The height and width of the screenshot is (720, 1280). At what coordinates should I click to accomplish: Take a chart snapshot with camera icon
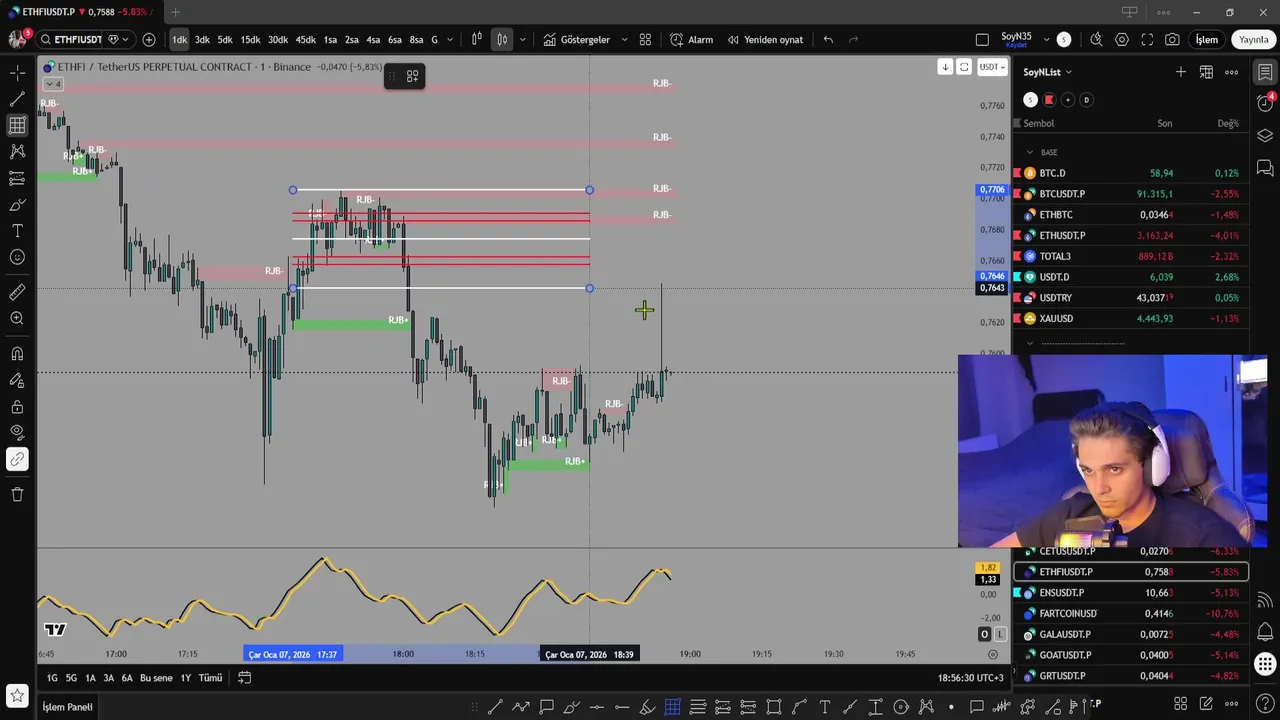point(1172,40)
